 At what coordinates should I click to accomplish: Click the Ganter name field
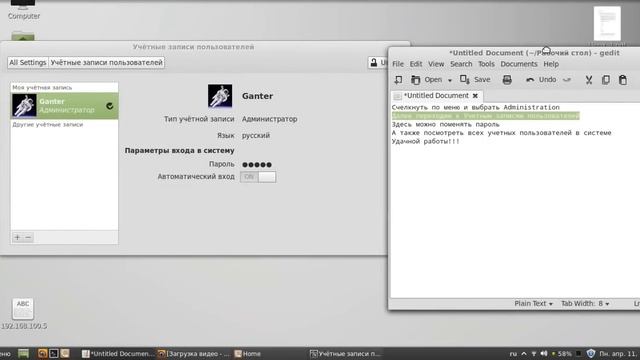pyautogui.click(x=258, y=96)
